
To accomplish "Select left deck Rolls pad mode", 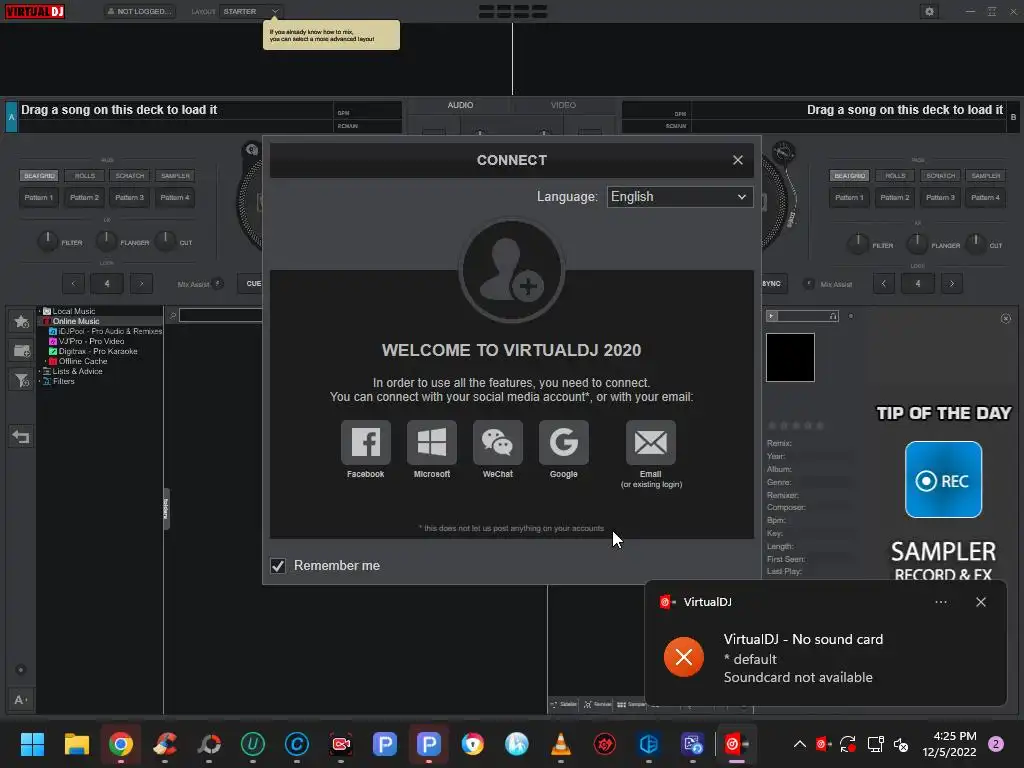I will (85, 176).
